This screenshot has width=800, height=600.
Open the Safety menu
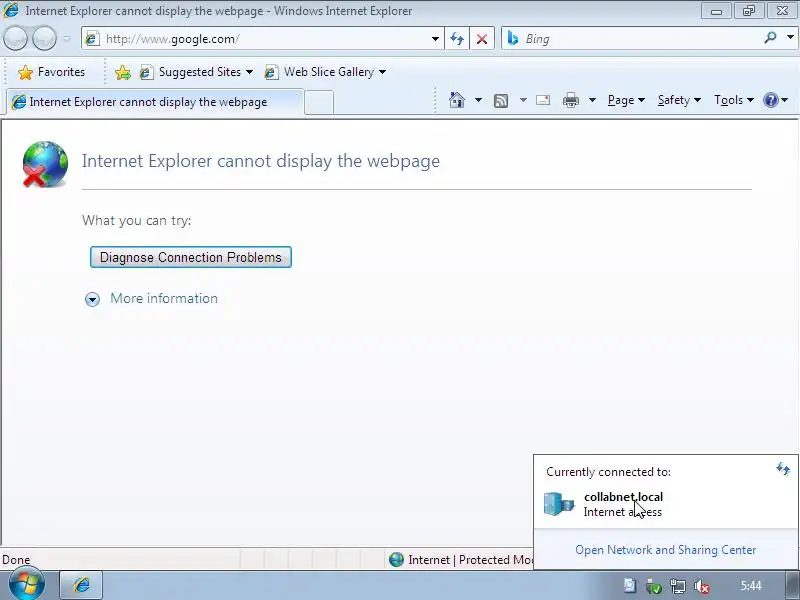679,100
